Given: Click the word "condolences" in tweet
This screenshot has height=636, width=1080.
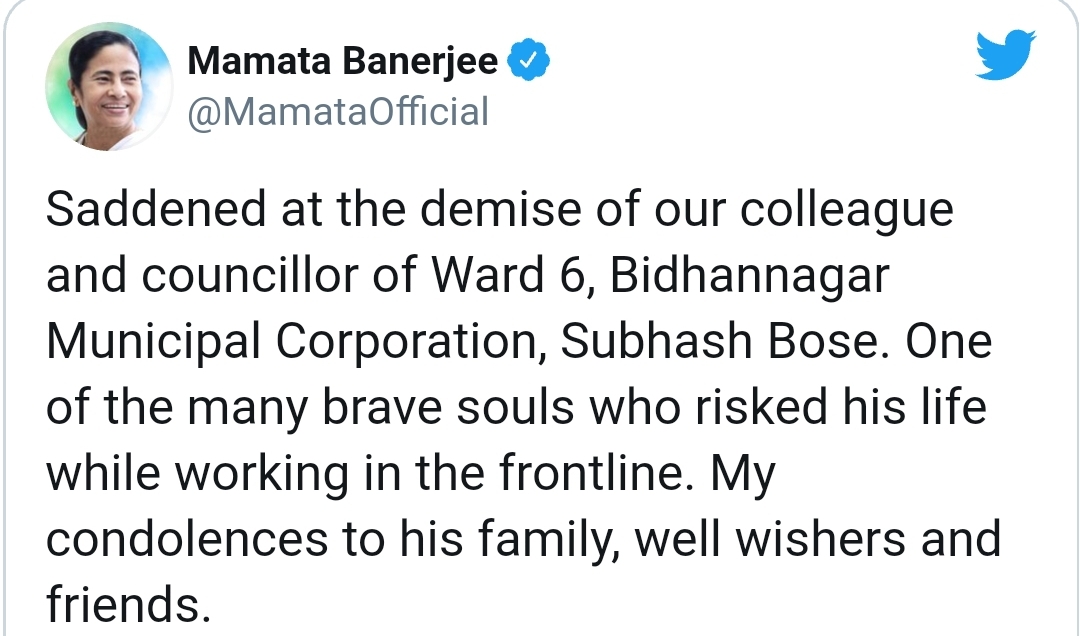Looking at the screenshot, I should [187, 540].
